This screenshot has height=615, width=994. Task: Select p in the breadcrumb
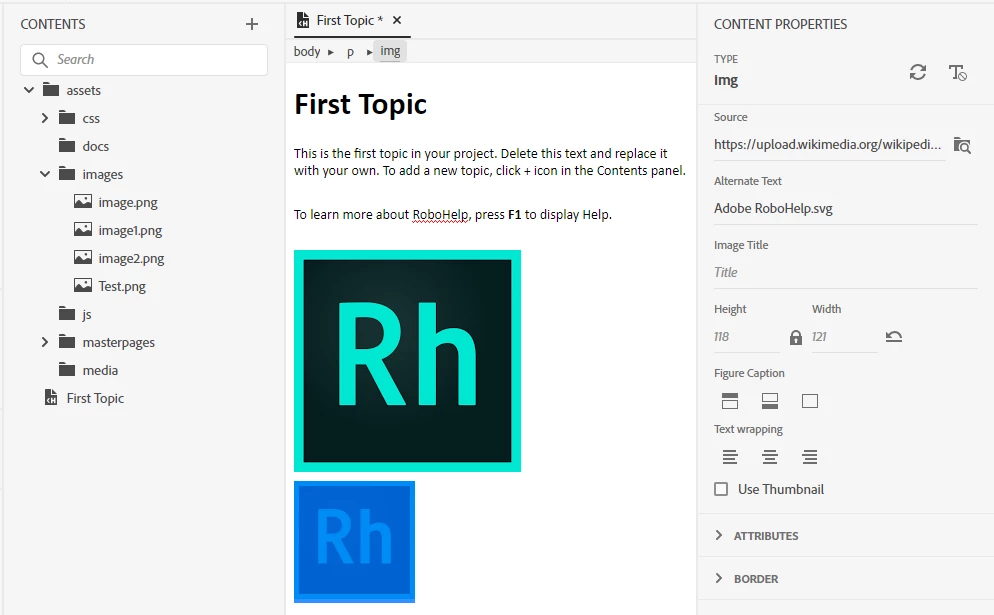(x=350, y=52)
